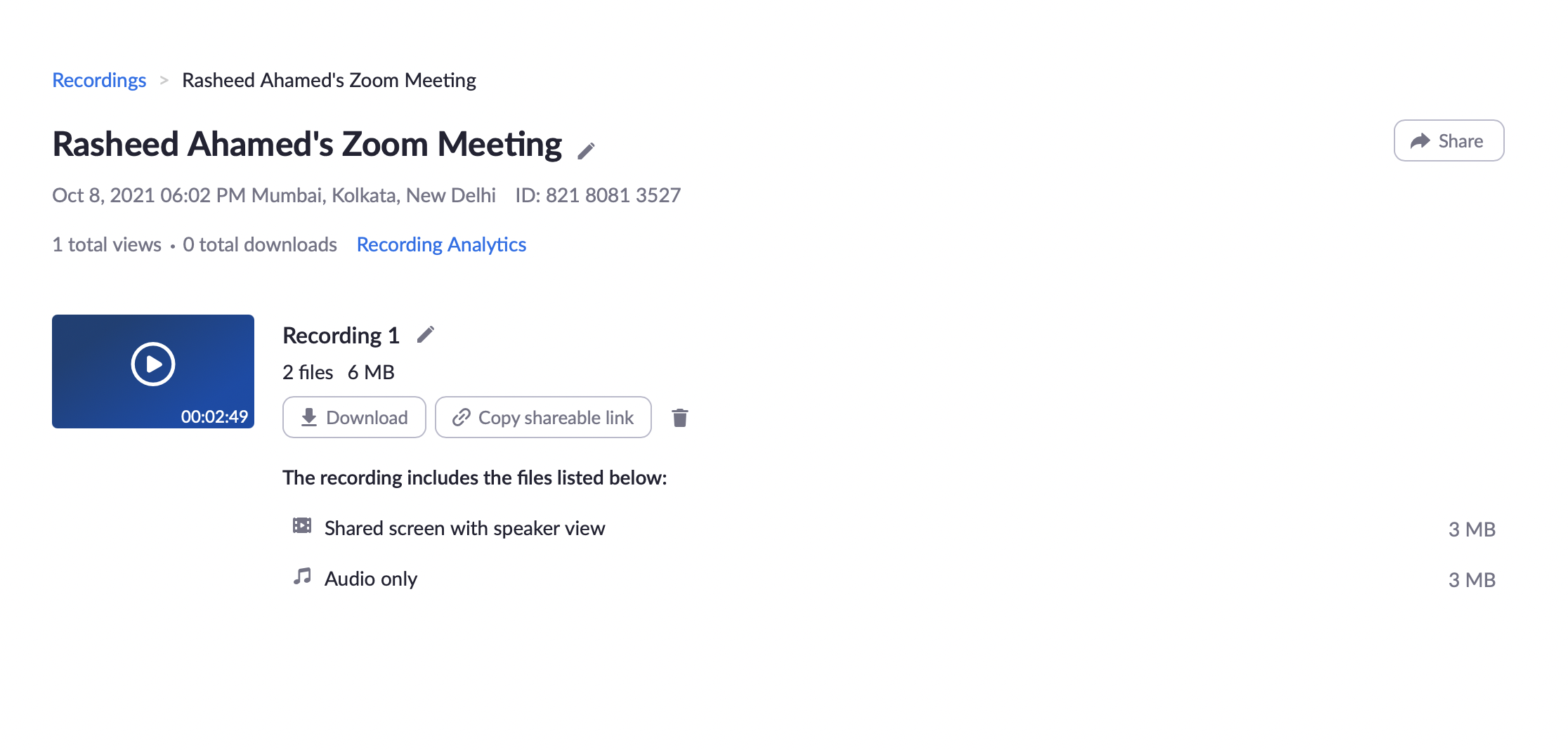Click the chain-link icon for shareable link
1568x750 pixels.
460,417
